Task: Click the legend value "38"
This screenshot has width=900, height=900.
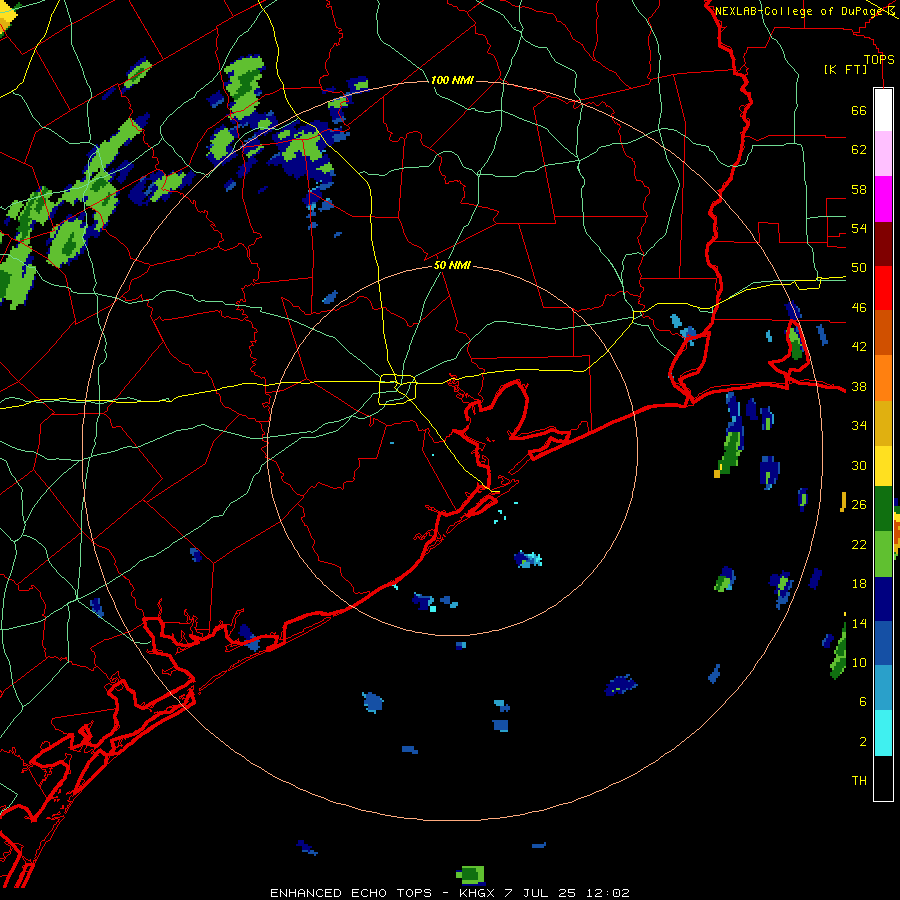Action: [x=859, y=386]
